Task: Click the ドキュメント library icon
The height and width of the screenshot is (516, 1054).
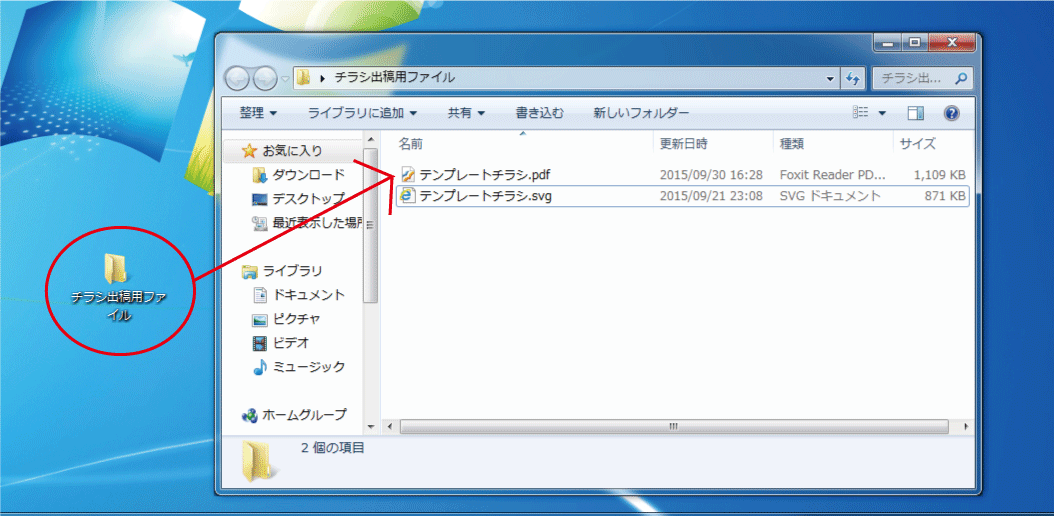Action: pos(260,295)
